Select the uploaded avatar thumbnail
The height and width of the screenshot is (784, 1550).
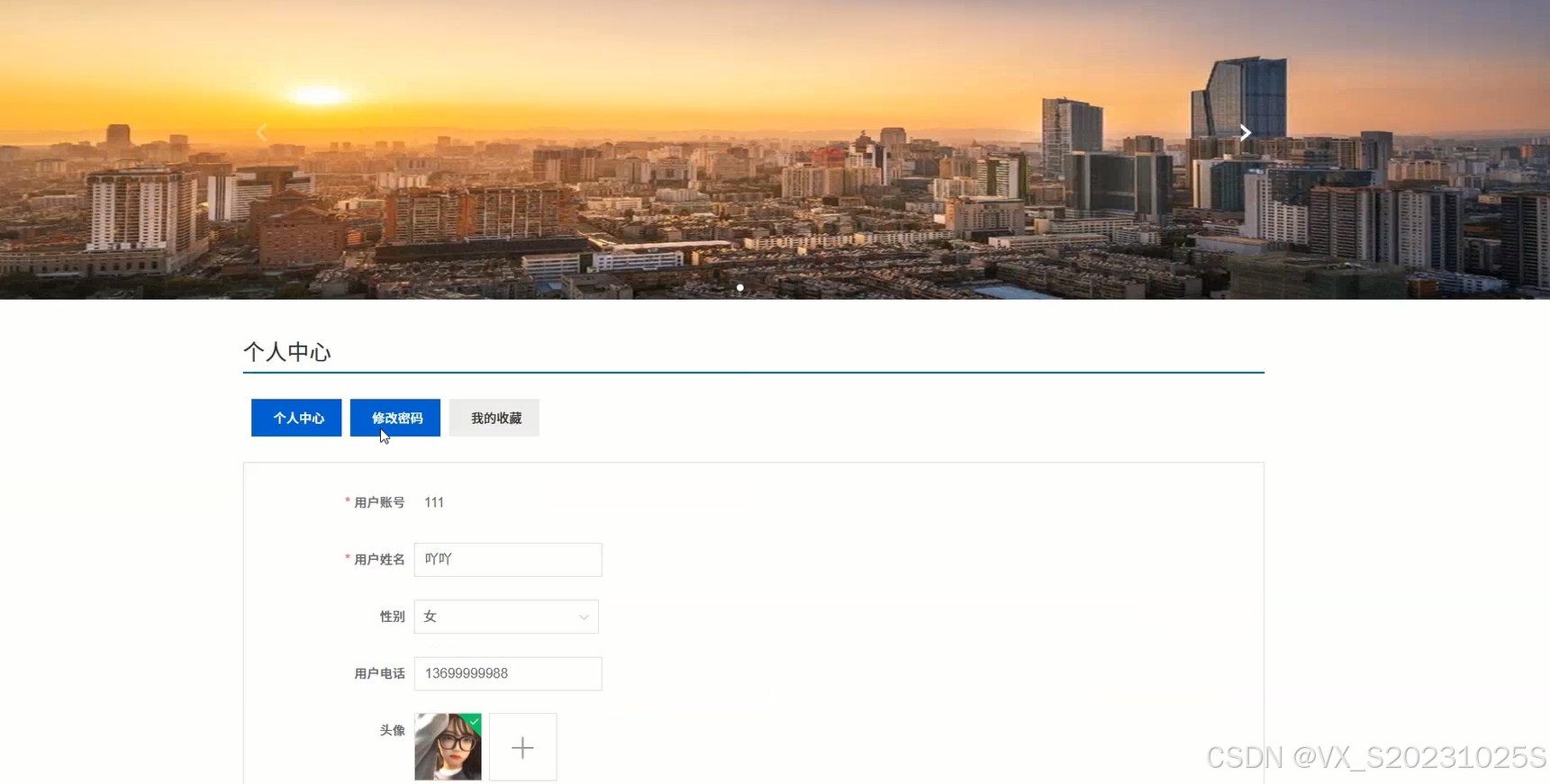[448, 747]
